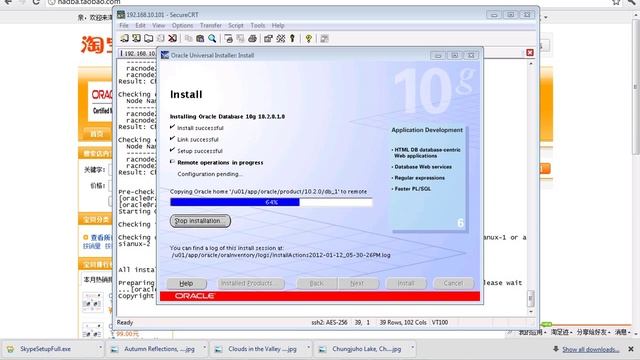Click the Connect icon in SecureCRT toolbar
Image resolution: width=640 pixels, height=360 pixels.
pos(124,38)
